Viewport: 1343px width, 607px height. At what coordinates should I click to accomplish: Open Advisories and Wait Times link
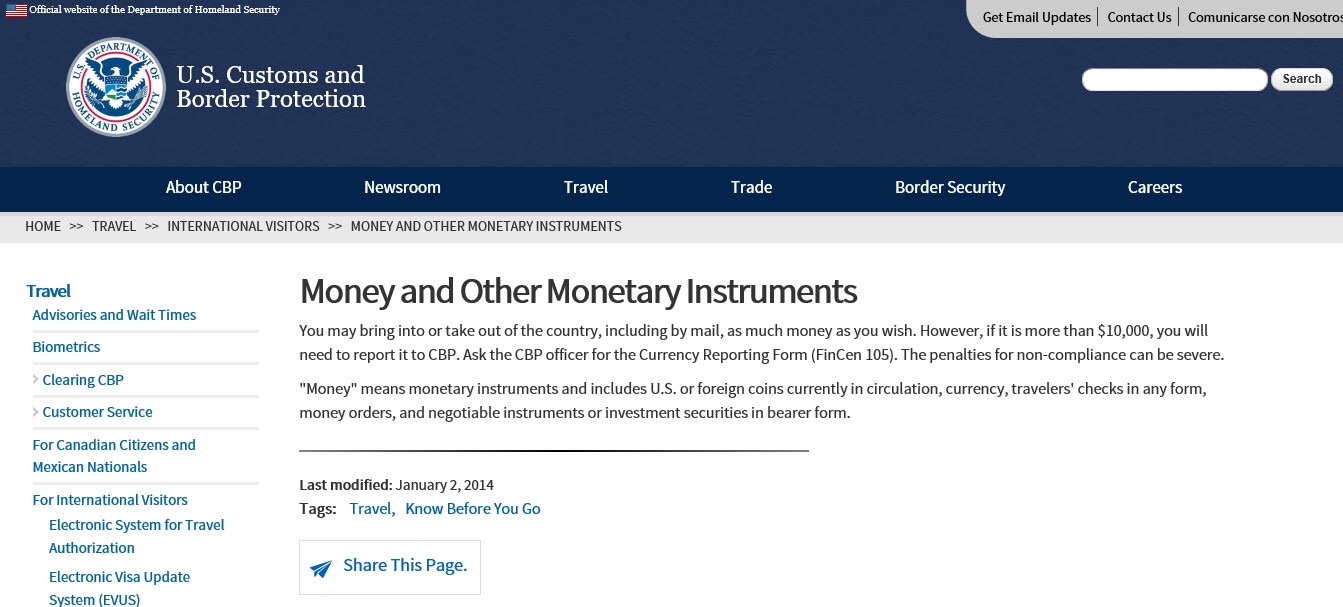114,315
